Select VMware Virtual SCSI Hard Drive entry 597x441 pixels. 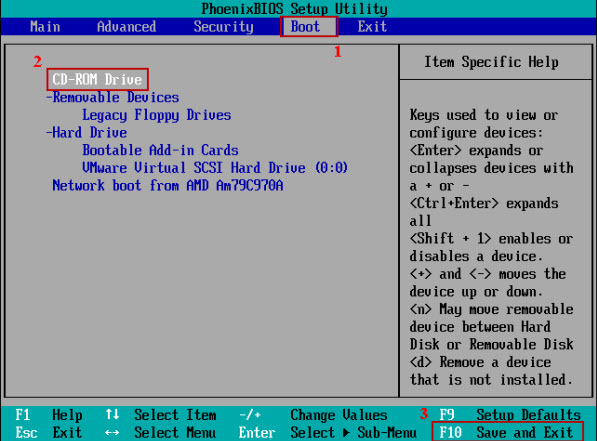[x=215, y=168]
